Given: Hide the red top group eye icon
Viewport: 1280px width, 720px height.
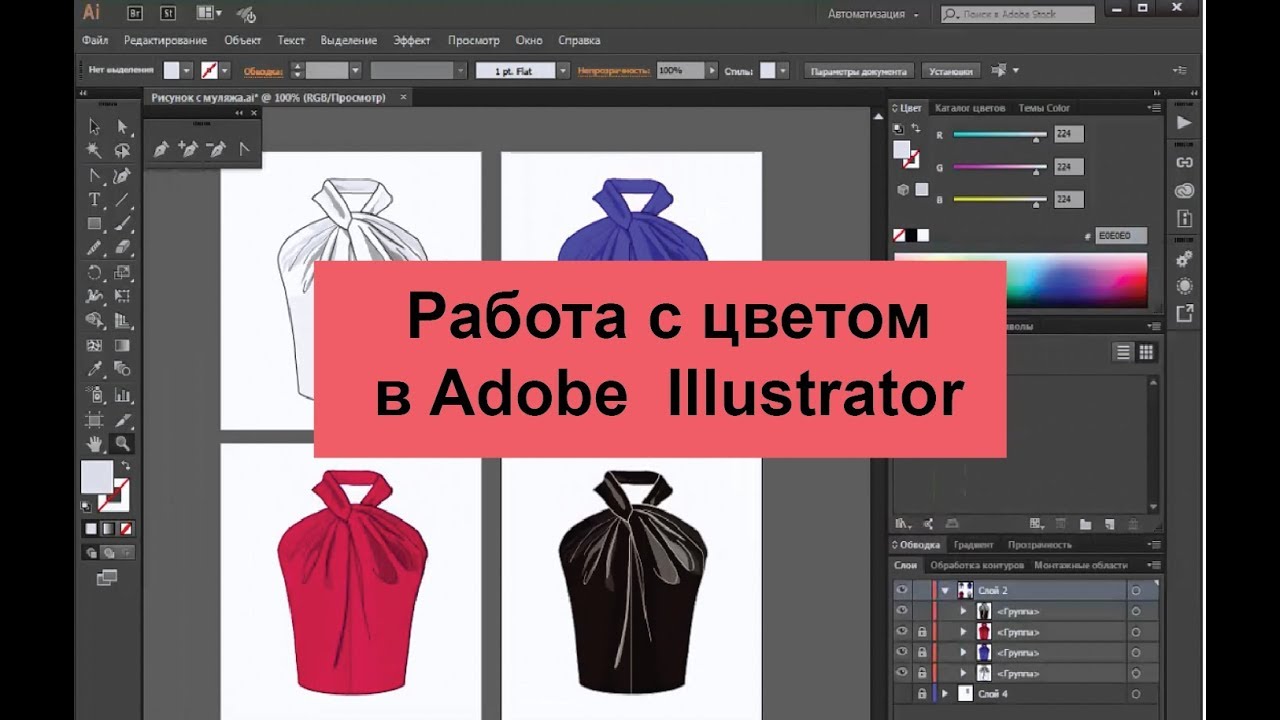Looking at the screenshot, I should (901, 631).
